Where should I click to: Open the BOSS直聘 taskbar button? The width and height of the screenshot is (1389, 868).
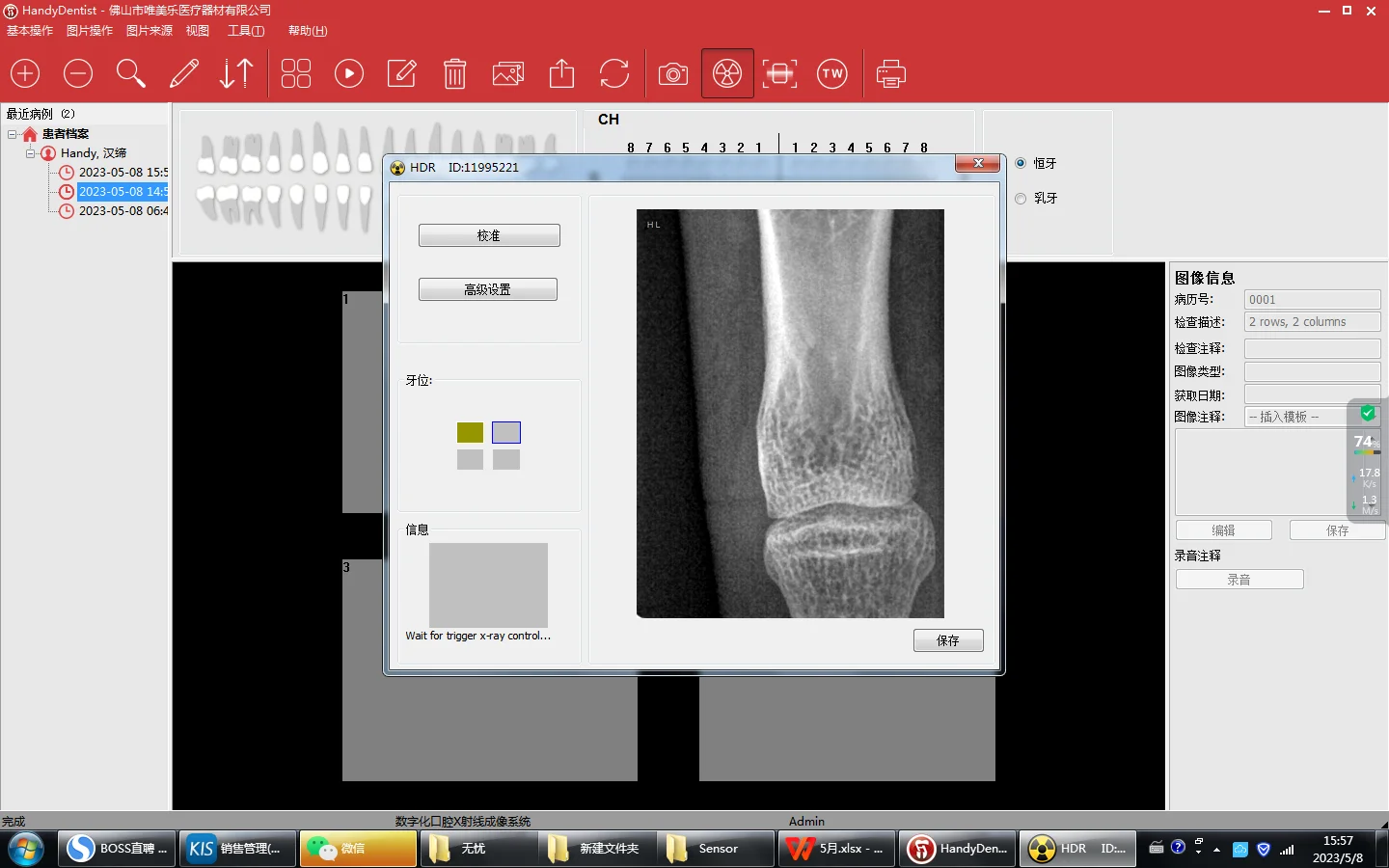[x=118, y=849]
